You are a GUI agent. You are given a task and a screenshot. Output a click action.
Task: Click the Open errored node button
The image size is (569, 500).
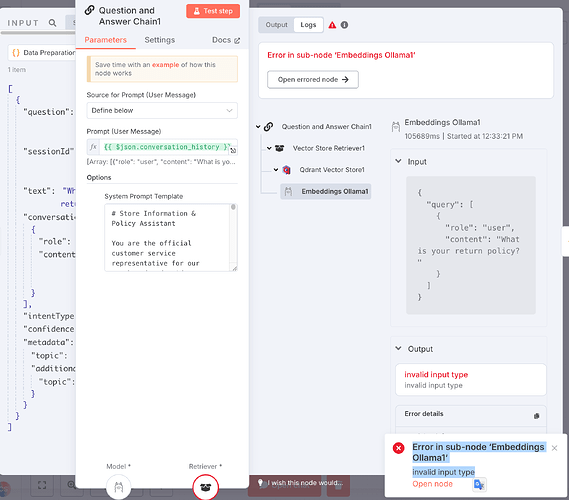tap(313, 79)
